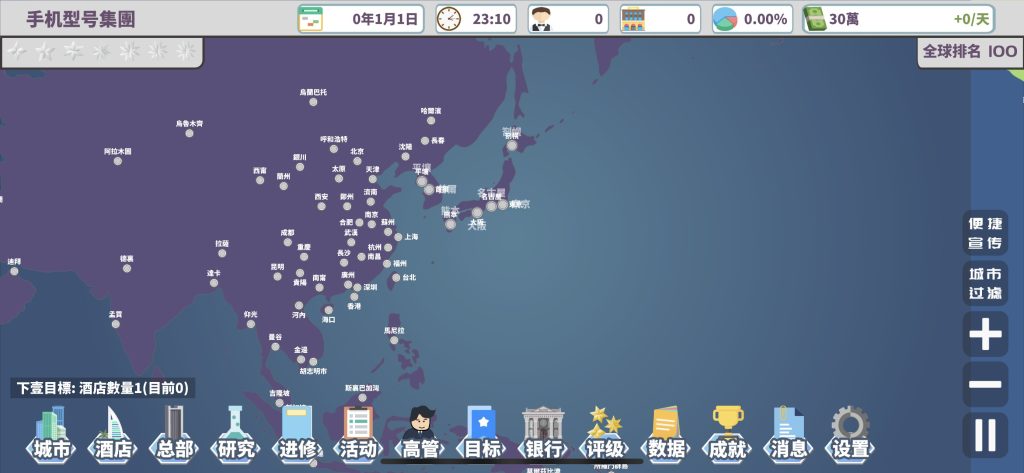1024x473 pixels.
Task: Select the 西安 city marker
Action: point(321,206)
